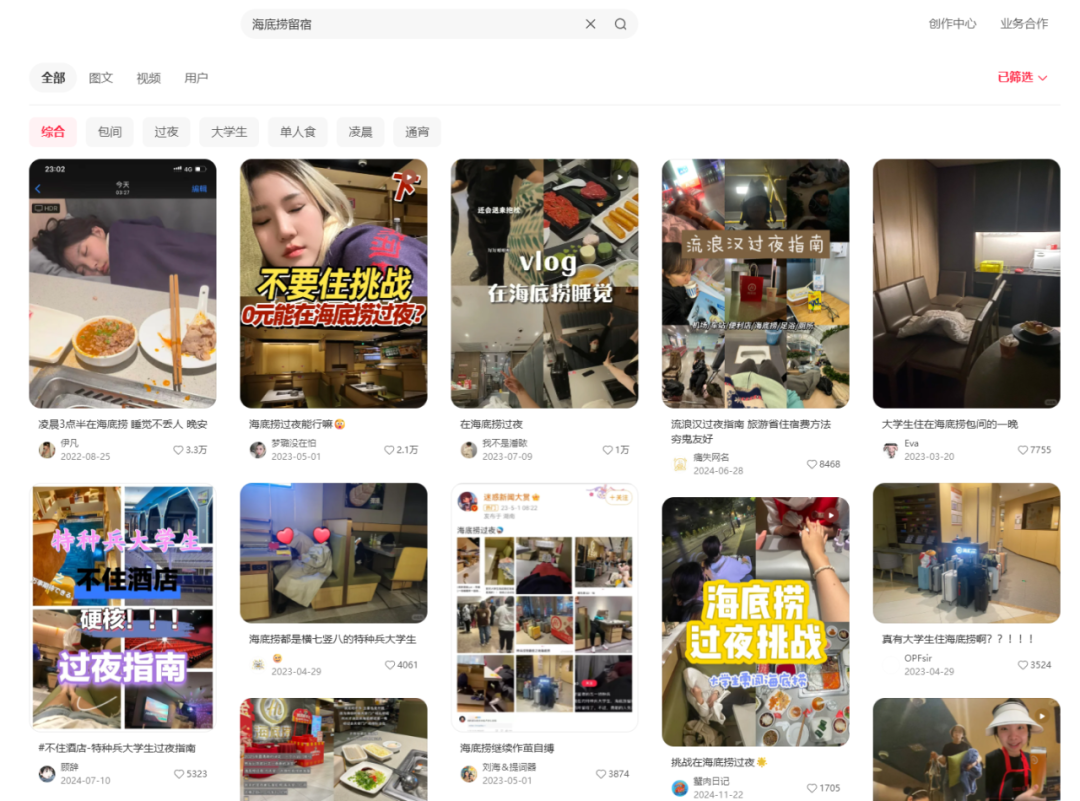Open the 海底捞过夜挑战 video cover
This screenshot has width=1080, height=801.
click(756, 621)
